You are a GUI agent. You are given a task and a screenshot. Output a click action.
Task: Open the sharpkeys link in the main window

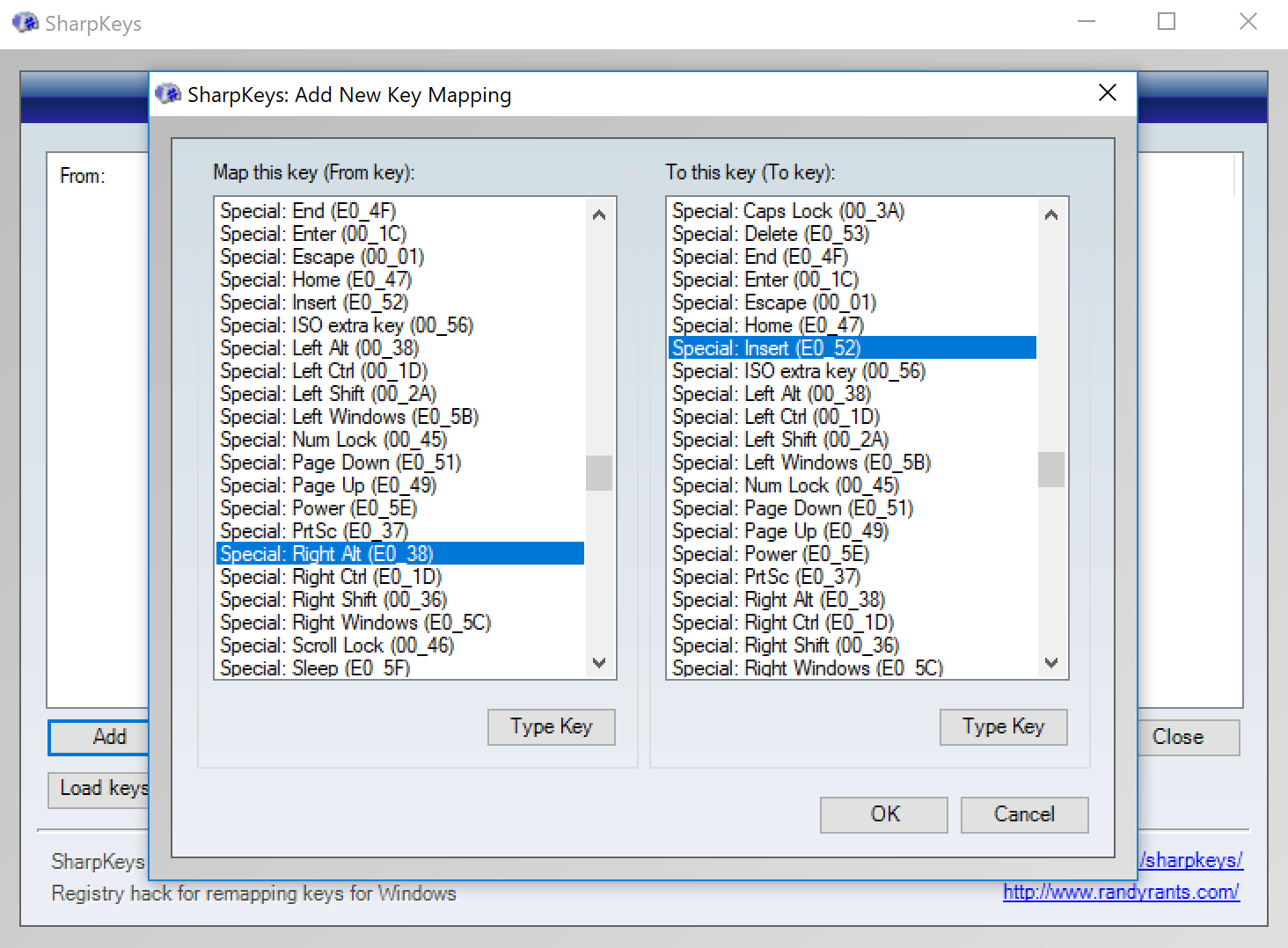click(1190, 860)
